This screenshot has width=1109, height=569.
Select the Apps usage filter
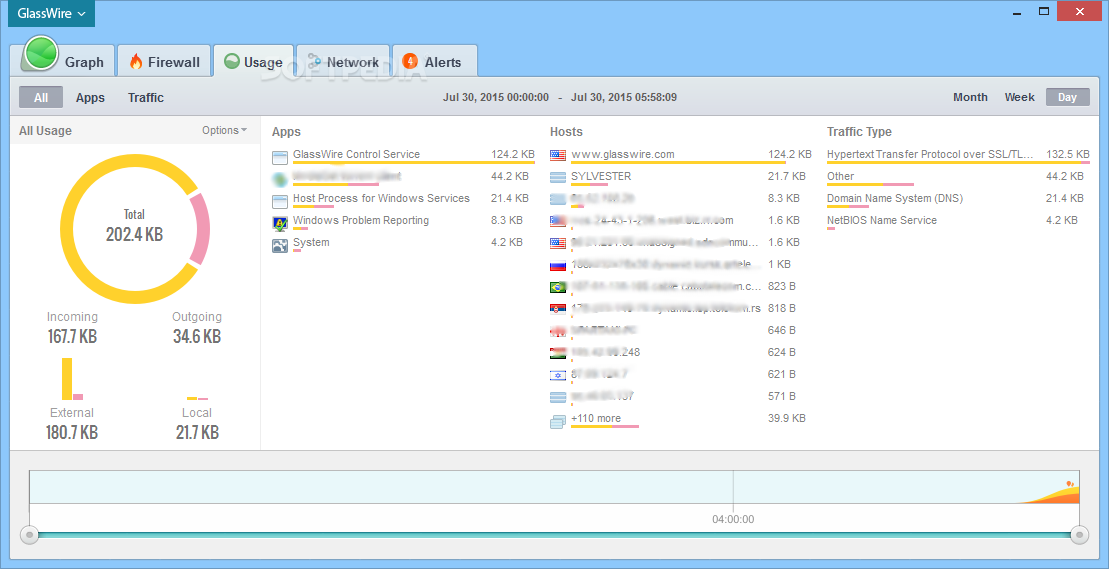pyautogui.click(x=91, y=98)
